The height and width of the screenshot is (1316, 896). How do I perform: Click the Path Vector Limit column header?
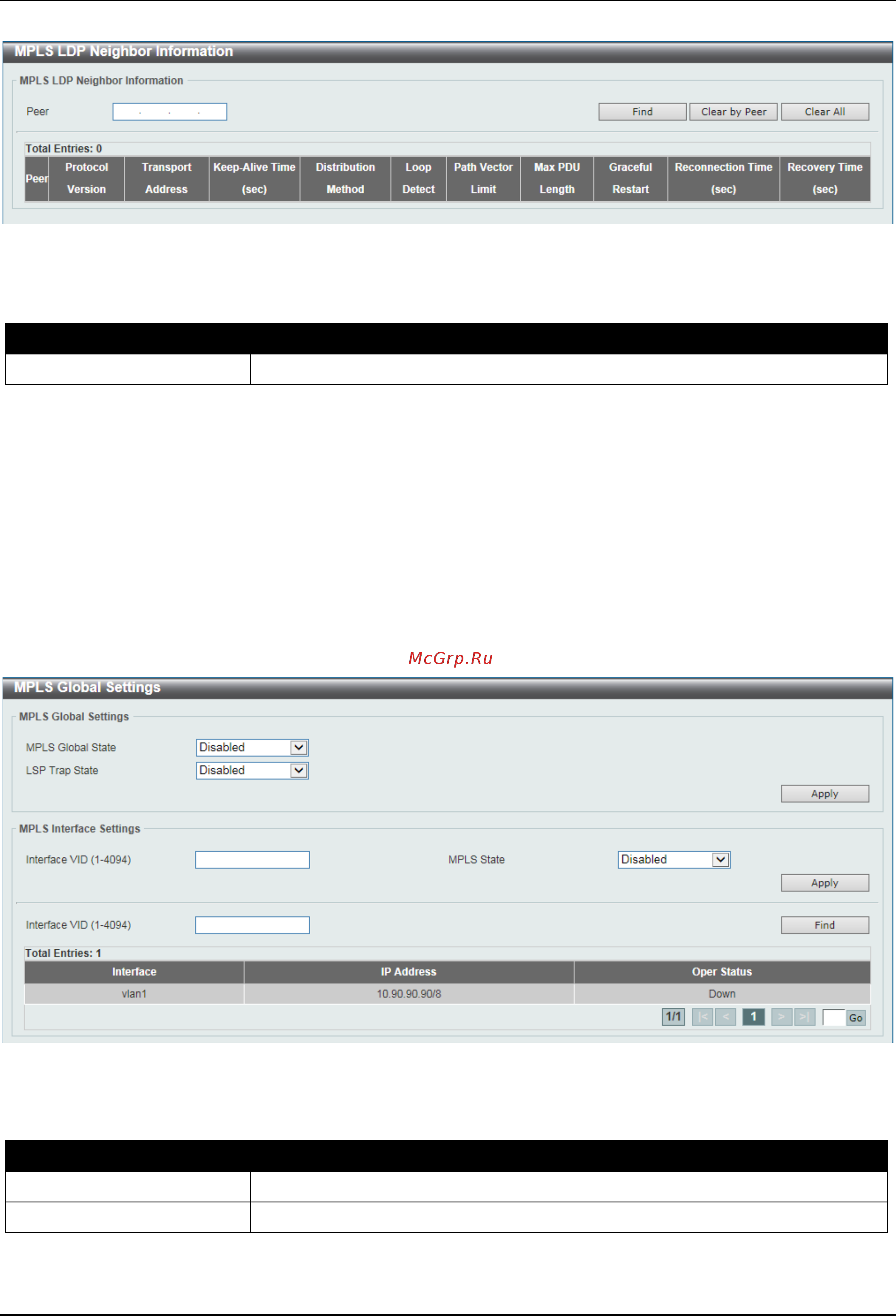(483, 178)
